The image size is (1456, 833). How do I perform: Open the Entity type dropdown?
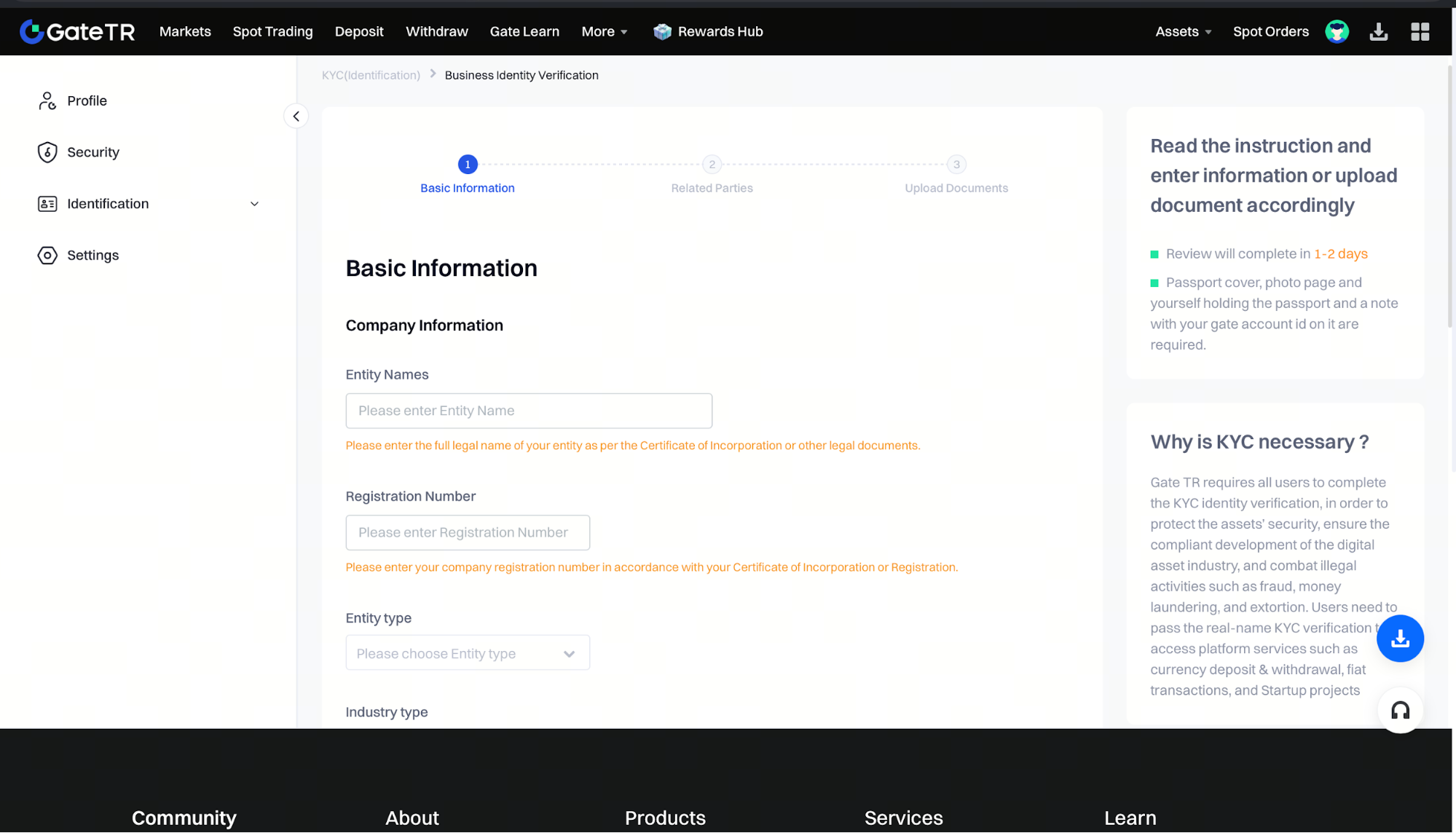tap(468, 653)
